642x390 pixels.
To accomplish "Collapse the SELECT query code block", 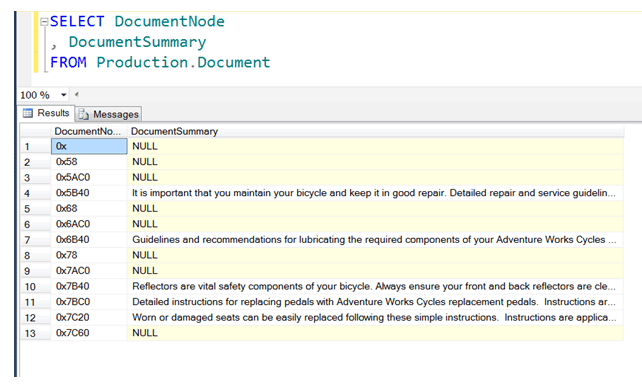I will click(x=44, y=22).
